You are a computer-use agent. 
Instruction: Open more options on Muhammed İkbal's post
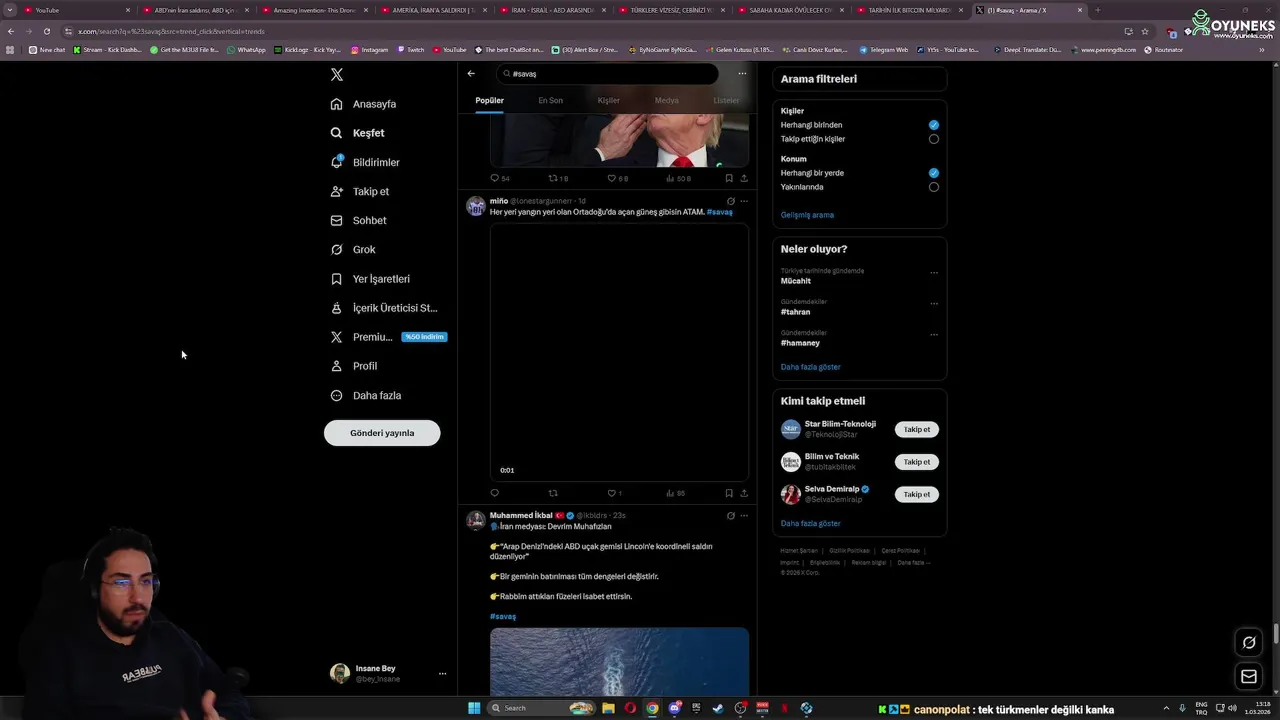coord(744,516)
